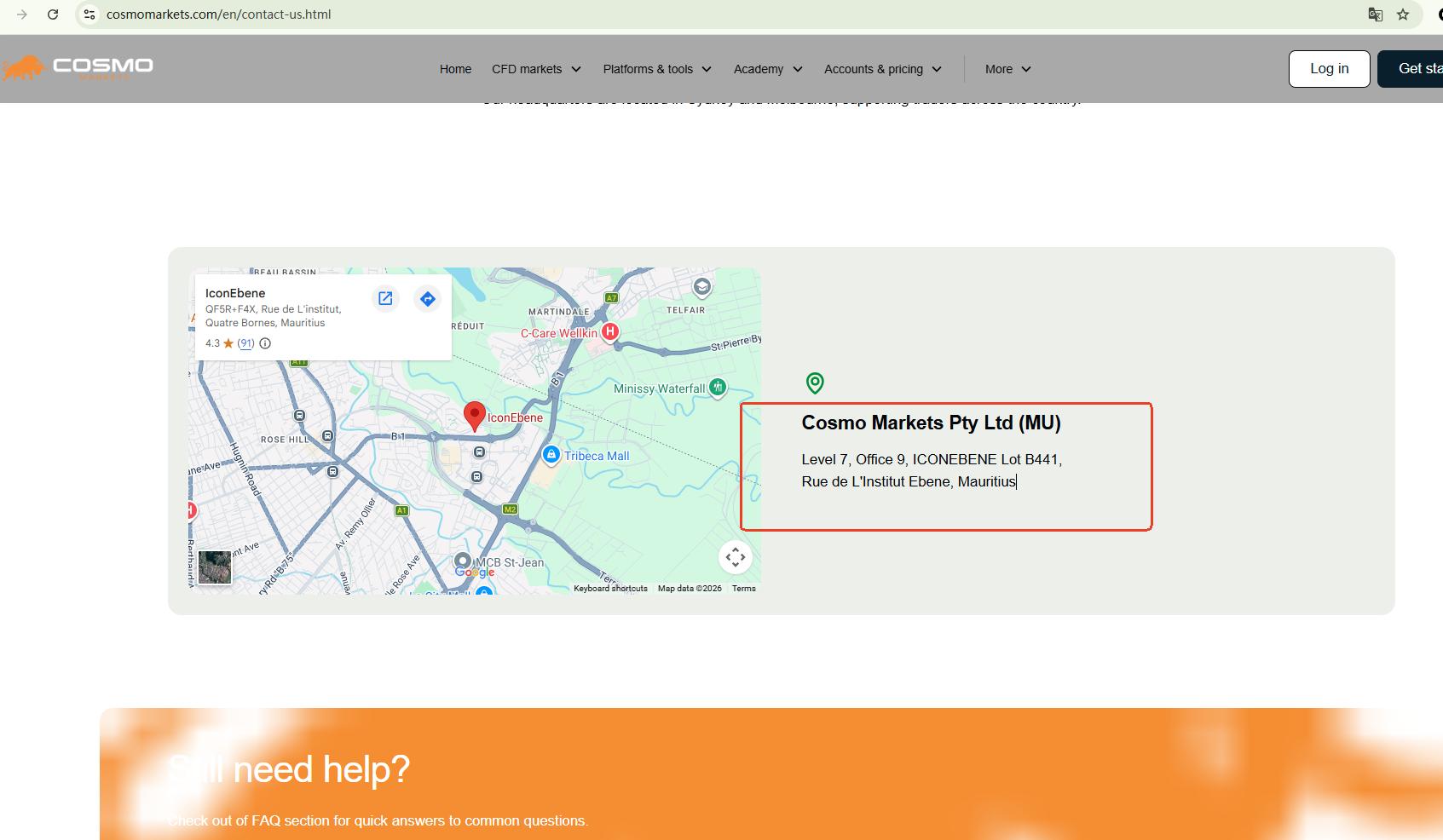Screen dimensions: 1443x840
Task: Toggle fullscreen map view
Action: pos(735,557)
